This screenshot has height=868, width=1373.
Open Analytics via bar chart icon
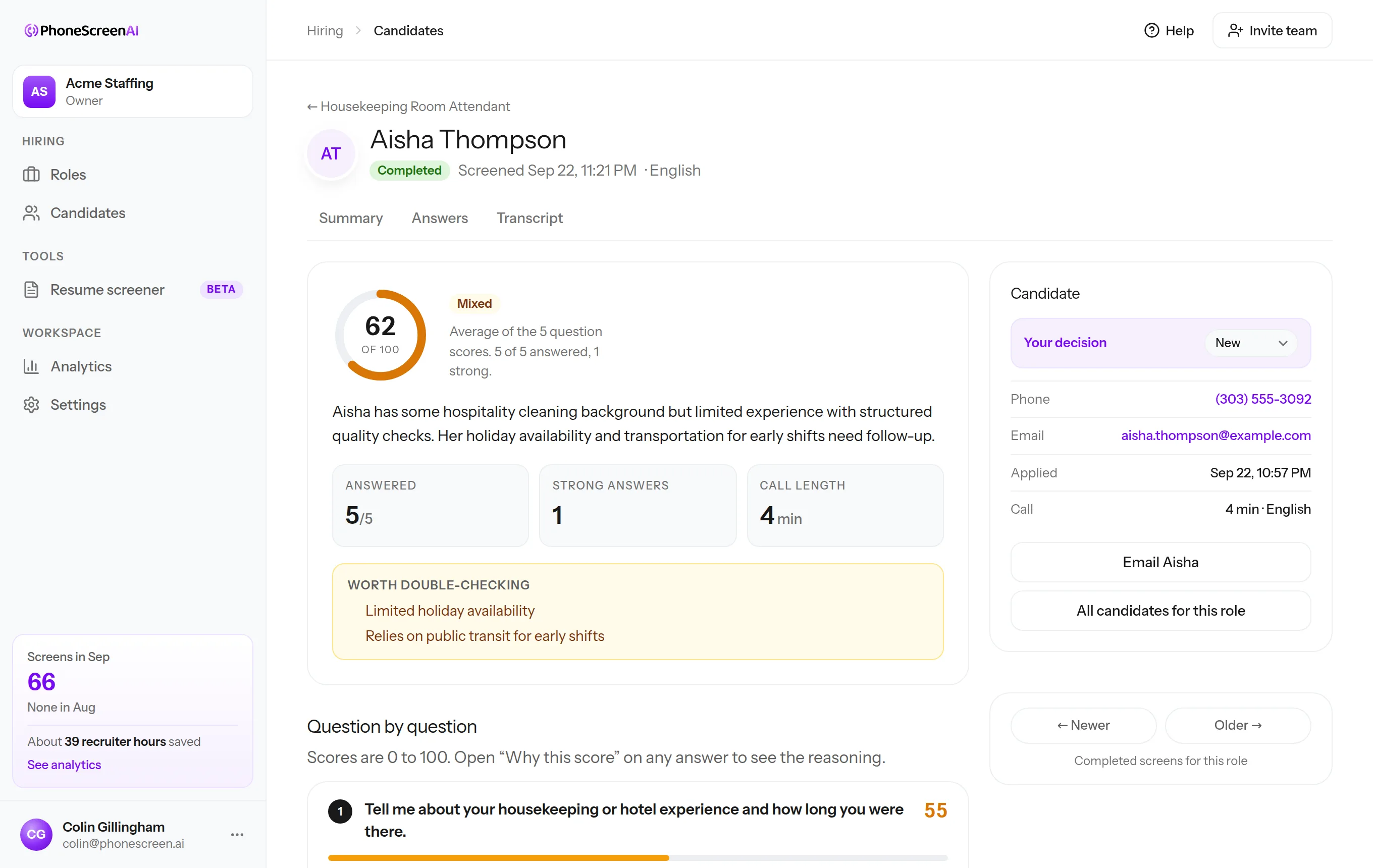click(31, 366)
